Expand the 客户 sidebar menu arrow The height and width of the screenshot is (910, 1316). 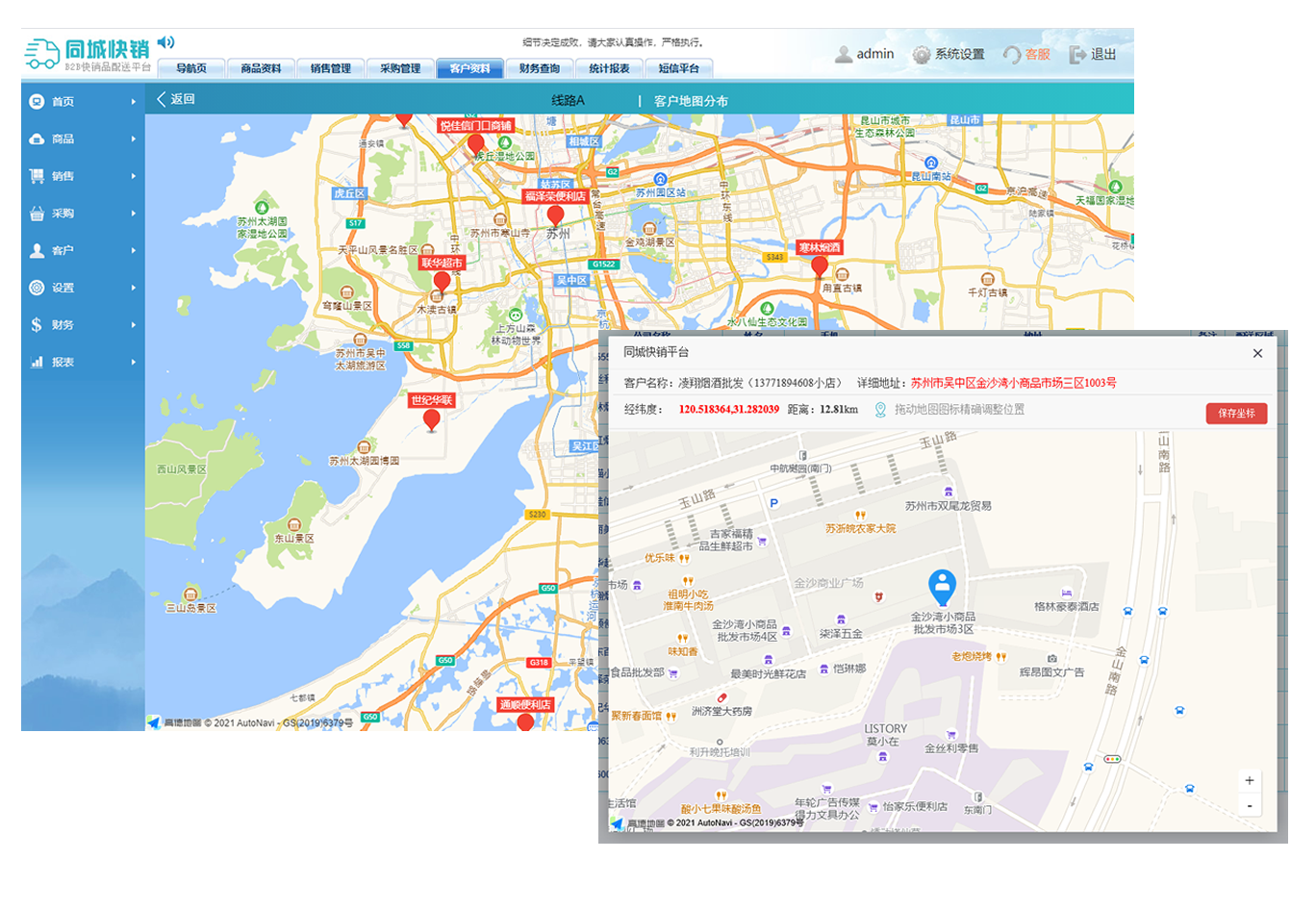[x=134, y=250]
